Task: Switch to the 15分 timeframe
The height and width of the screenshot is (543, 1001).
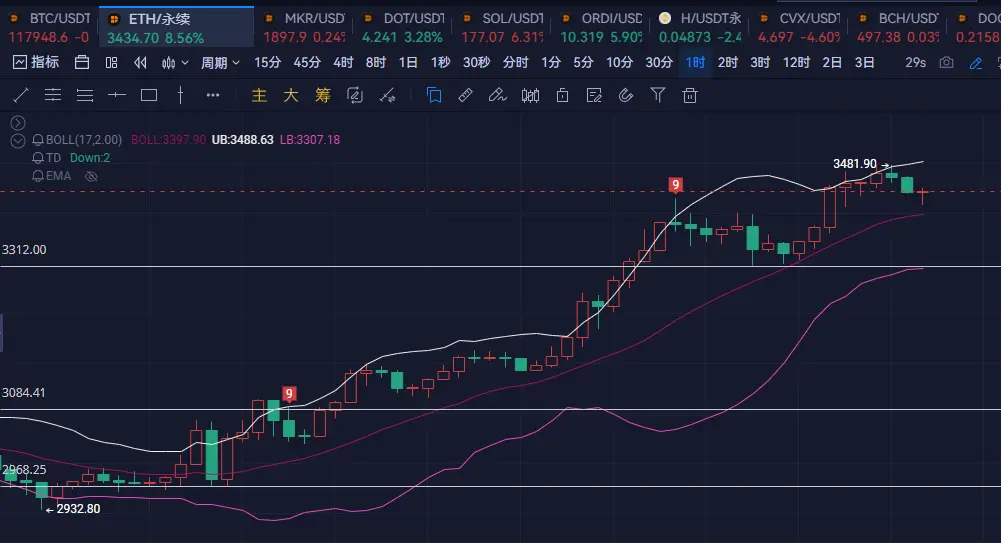Action: [x=267, y=63]
